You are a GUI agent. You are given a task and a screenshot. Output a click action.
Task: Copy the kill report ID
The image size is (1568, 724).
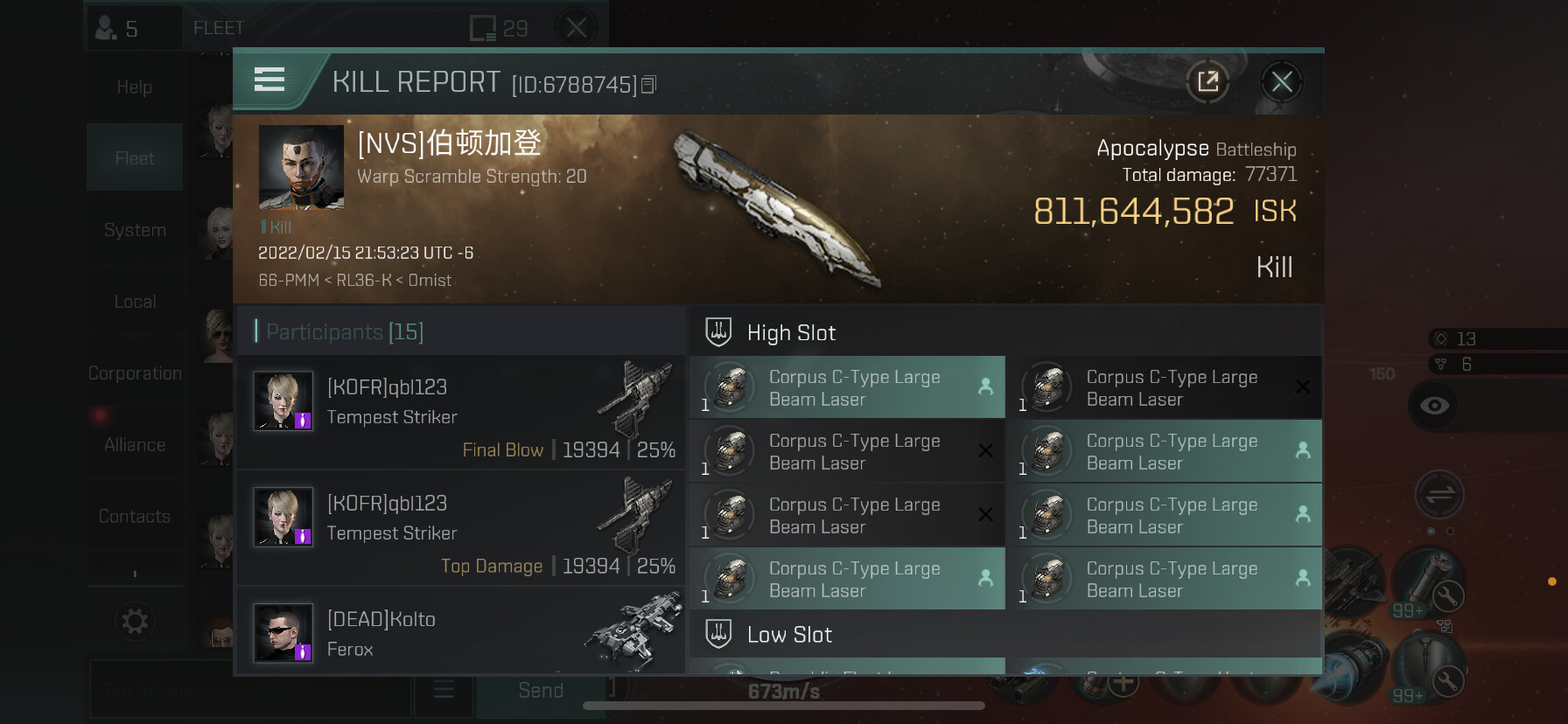click(x=648, y=85)
